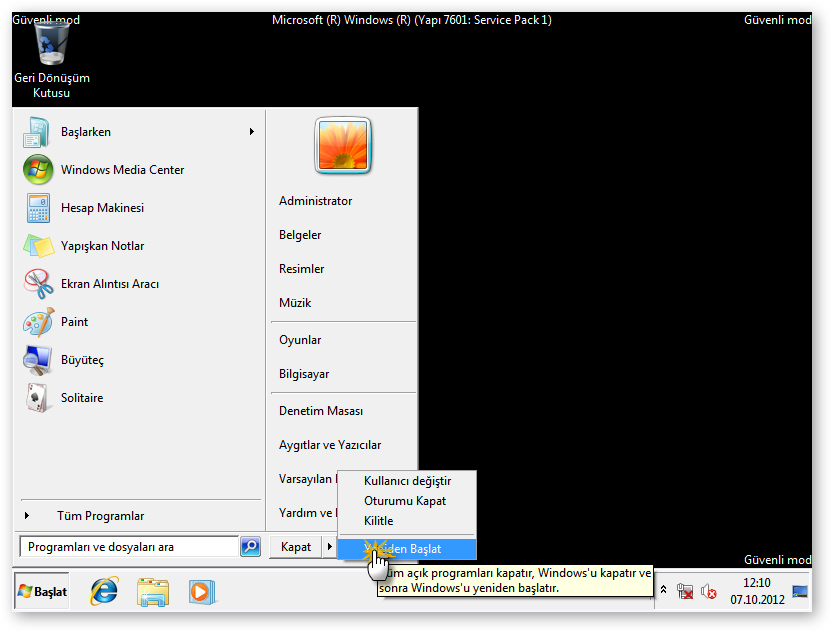Click the Ekran Alıntısı Aracı label
This screenshot has width=832, height=632.
pos(110,284)
